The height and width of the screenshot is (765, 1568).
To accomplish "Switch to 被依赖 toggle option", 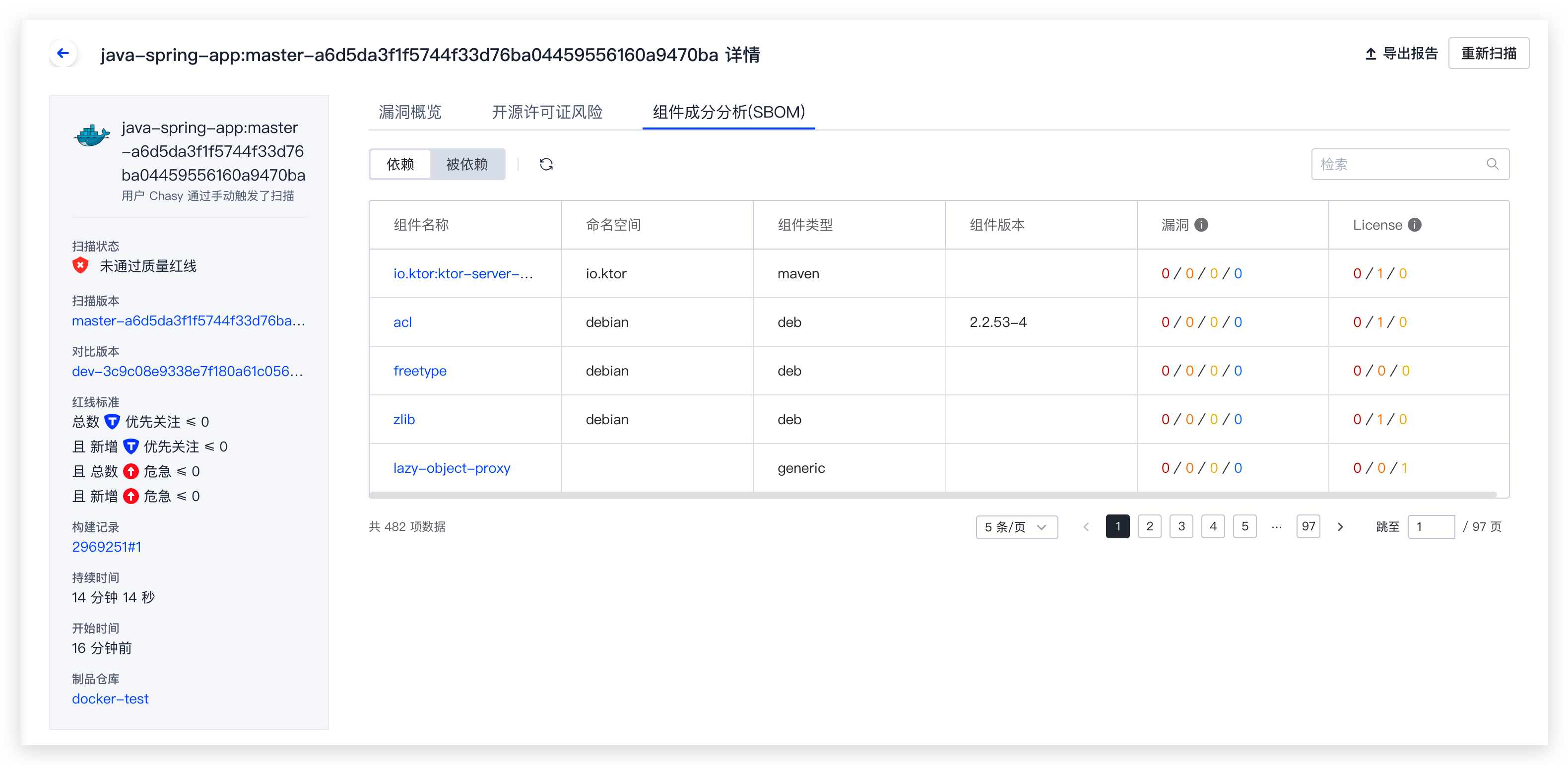I will [x=466, y=164].
